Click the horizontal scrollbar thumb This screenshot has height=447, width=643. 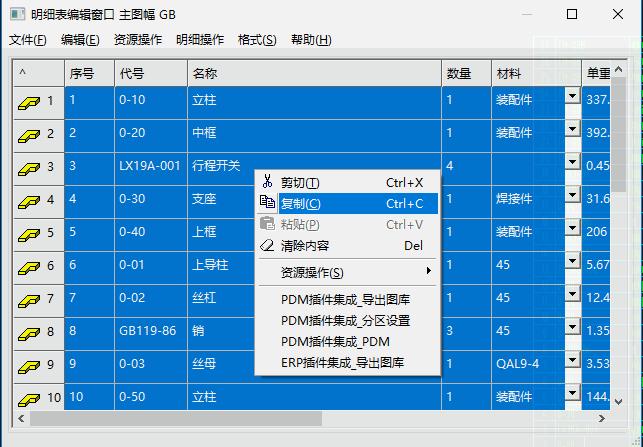(x=176, y=419)
